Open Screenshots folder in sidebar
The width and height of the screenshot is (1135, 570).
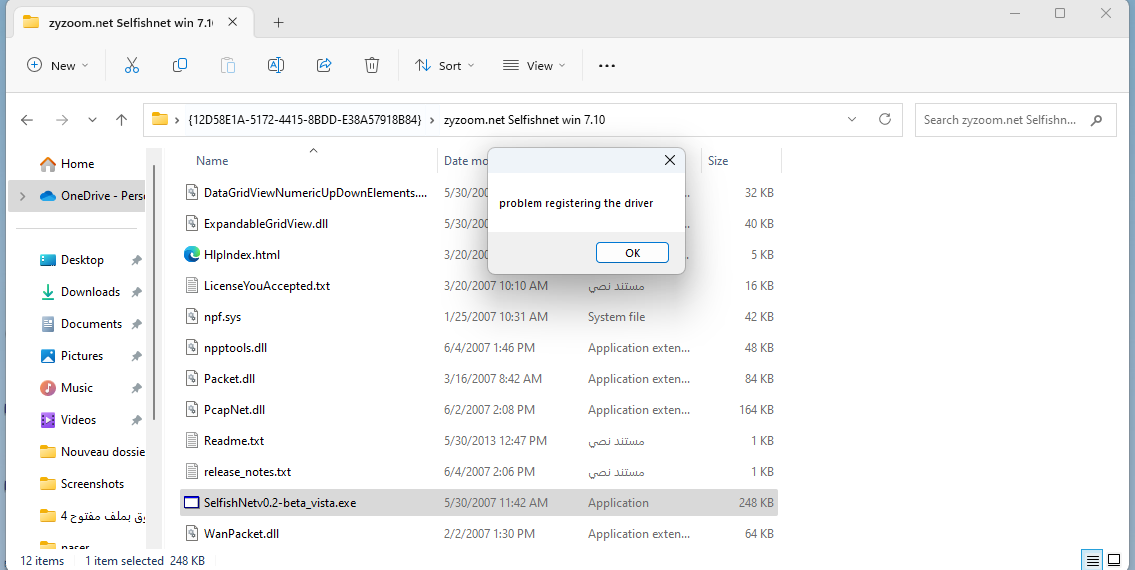pyautogui.click(x=92, y=483)
